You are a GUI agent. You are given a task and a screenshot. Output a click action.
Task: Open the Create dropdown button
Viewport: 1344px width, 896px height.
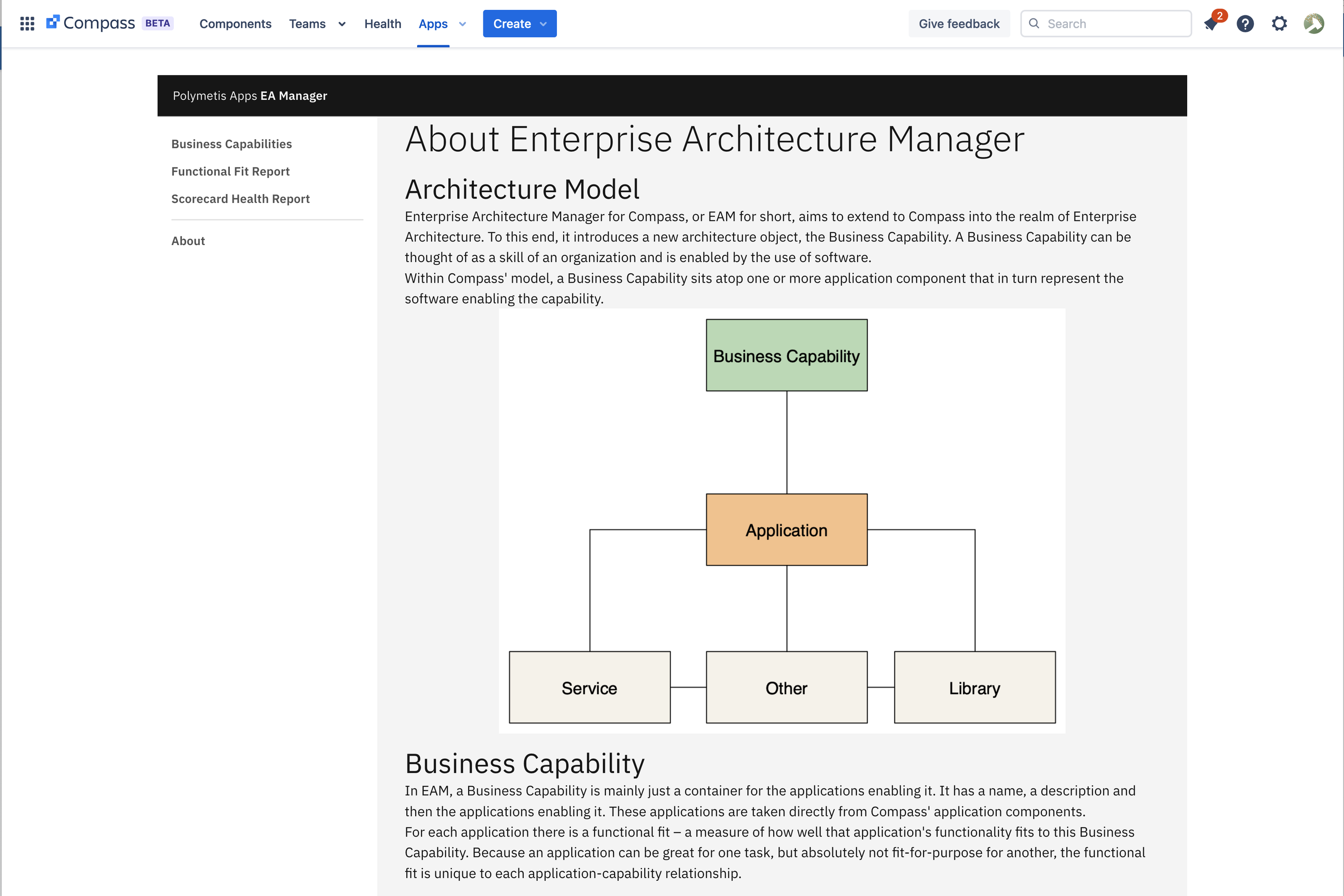pos(519,23)
